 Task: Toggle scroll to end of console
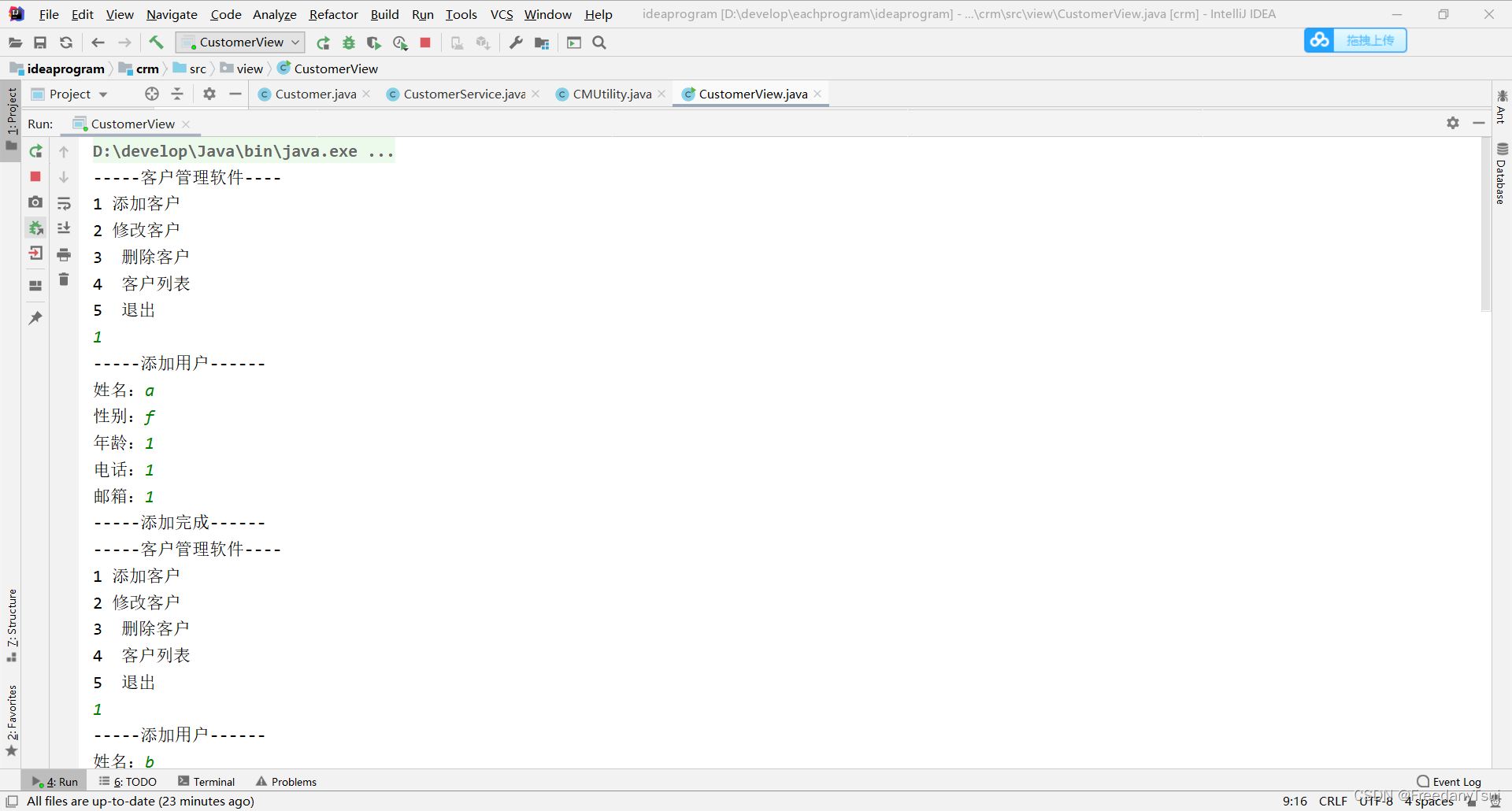click(x=65, y=228)
